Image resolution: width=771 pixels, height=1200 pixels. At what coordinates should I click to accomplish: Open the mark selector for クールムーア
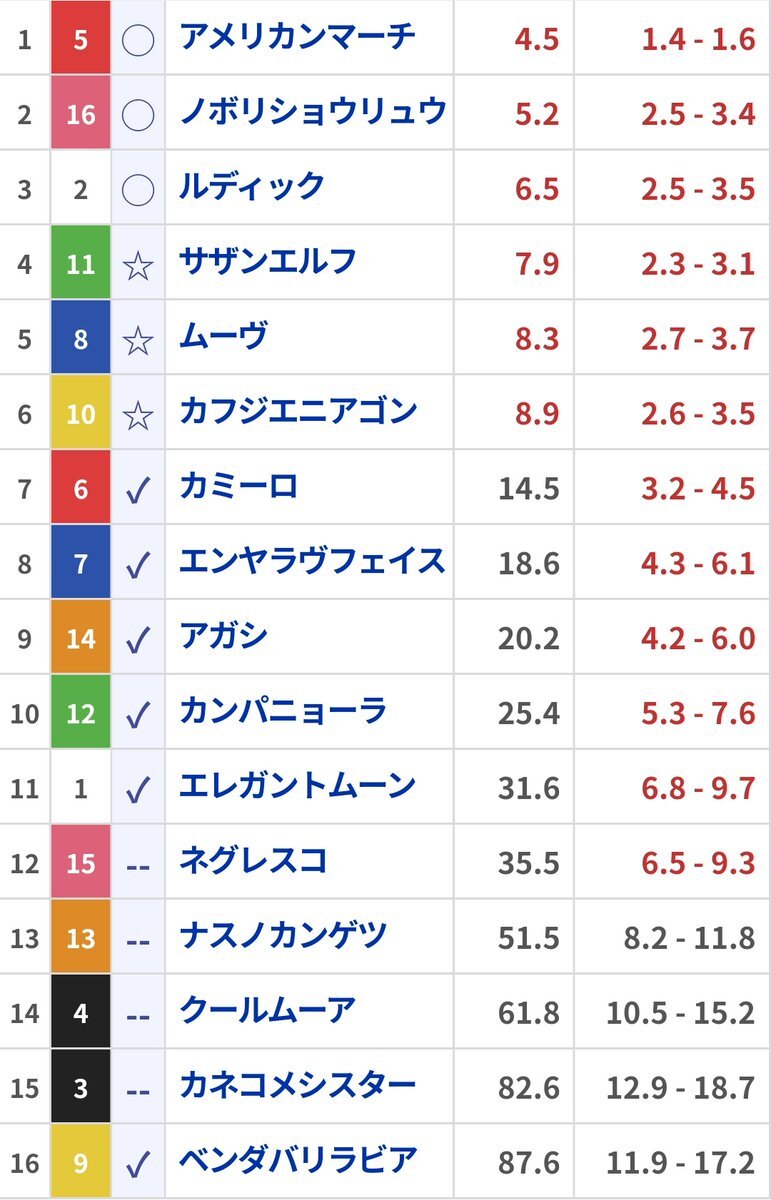pos(137,1014)
